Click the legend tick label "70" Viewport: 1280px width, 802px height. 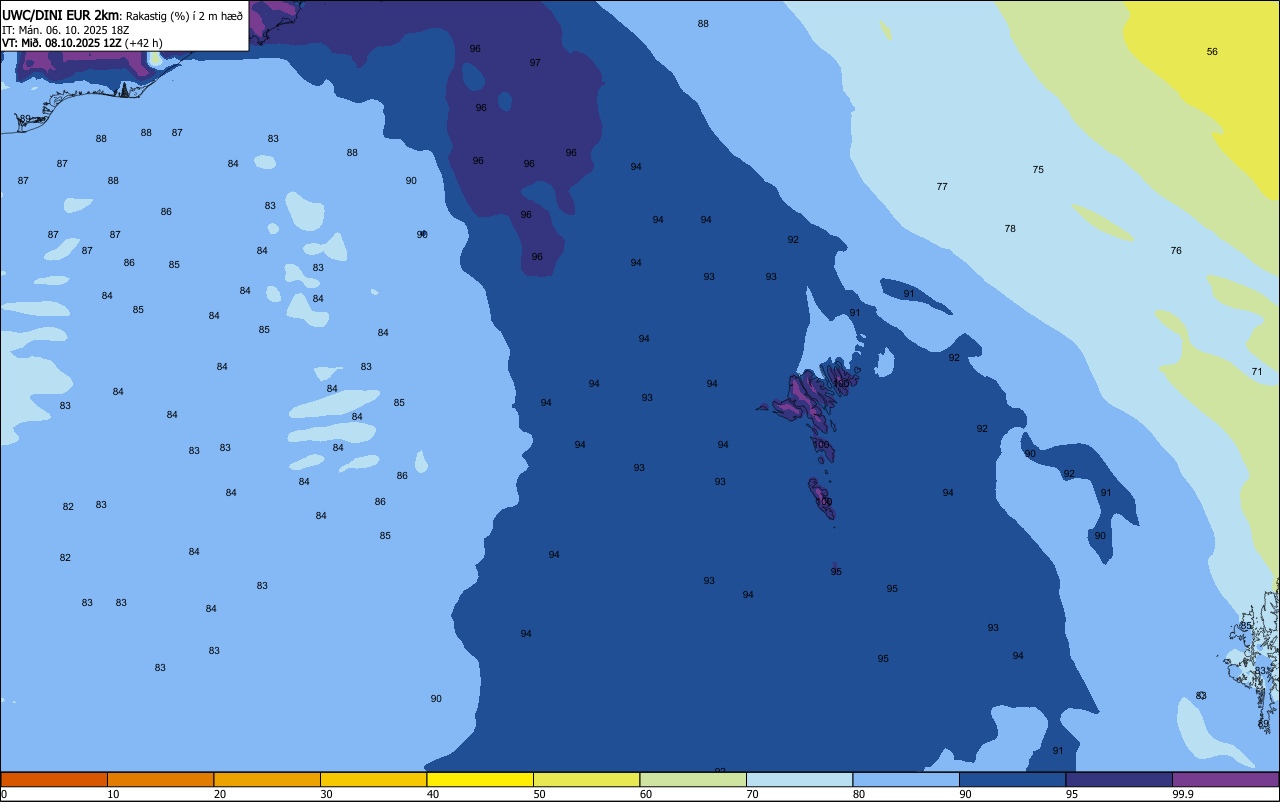pos(752,794)
